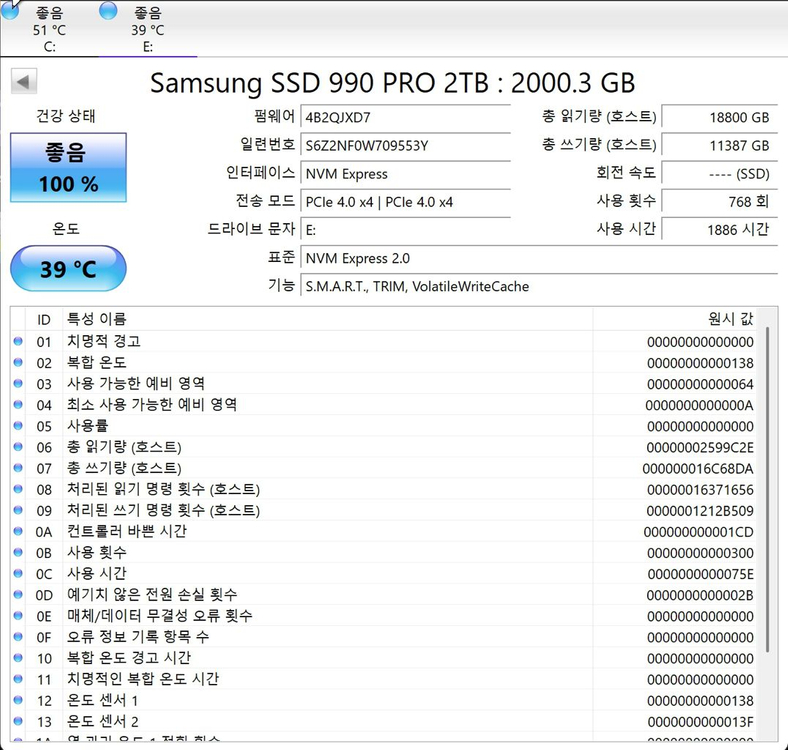The image size is (788, 750).
Task: Click status dot for row 07 총 쓰기량
Action: pos(18,468)
